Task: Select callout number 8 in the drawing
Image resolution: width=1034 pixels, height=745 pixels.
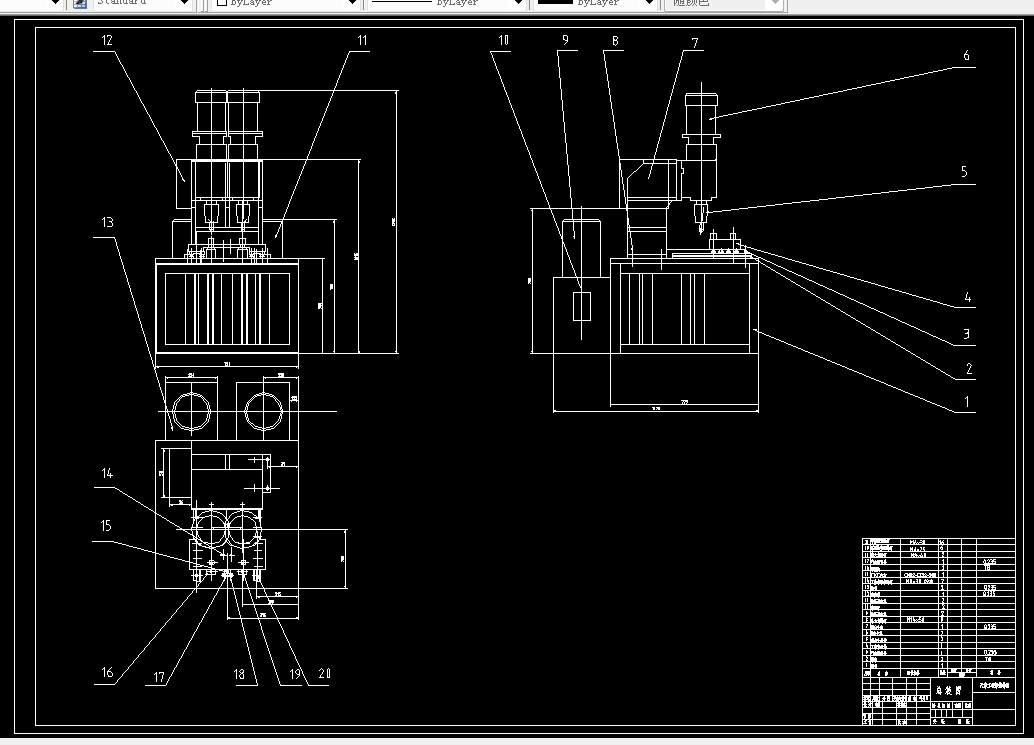Action: point(615,41)
